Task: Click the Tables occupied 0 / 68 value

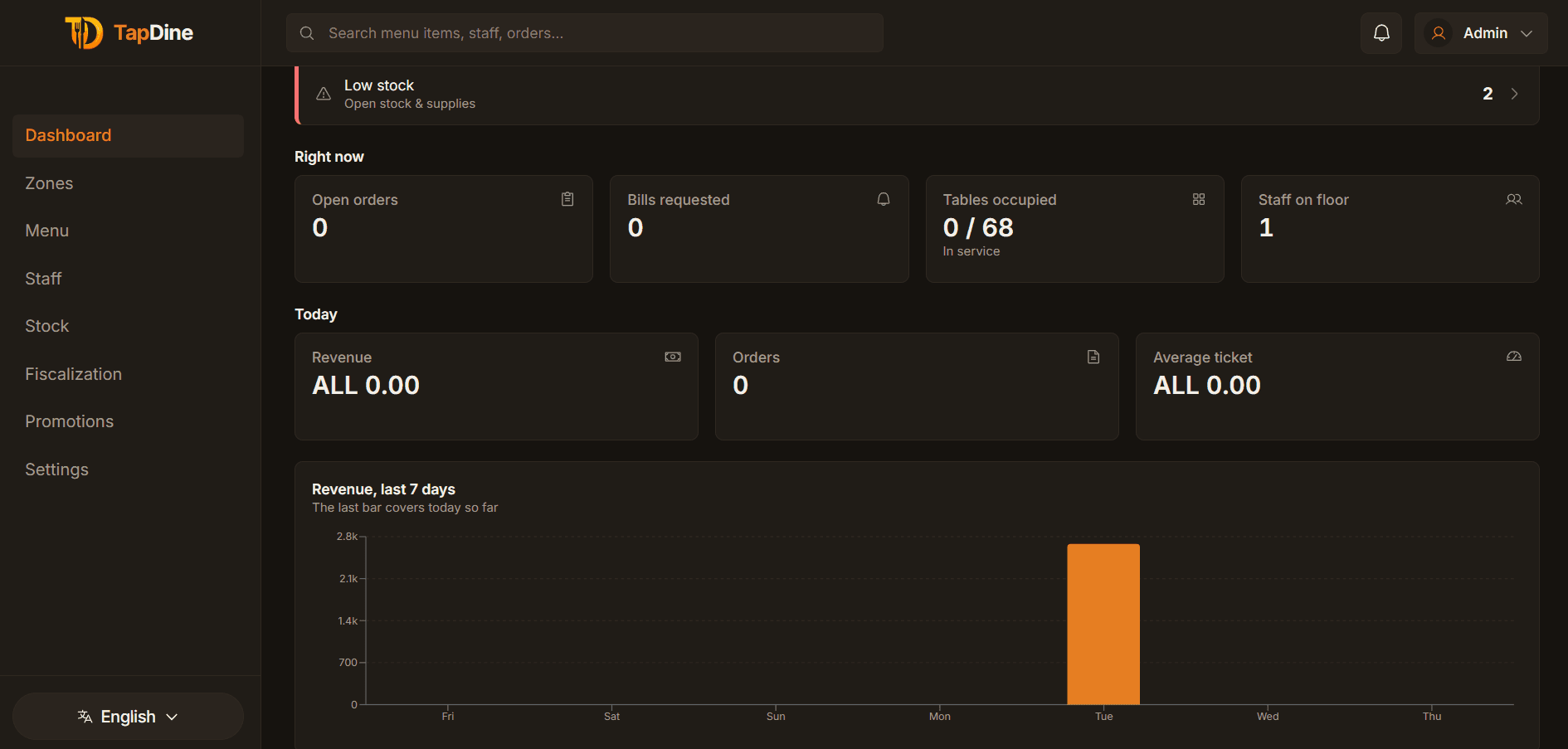Action: (978, 228)
